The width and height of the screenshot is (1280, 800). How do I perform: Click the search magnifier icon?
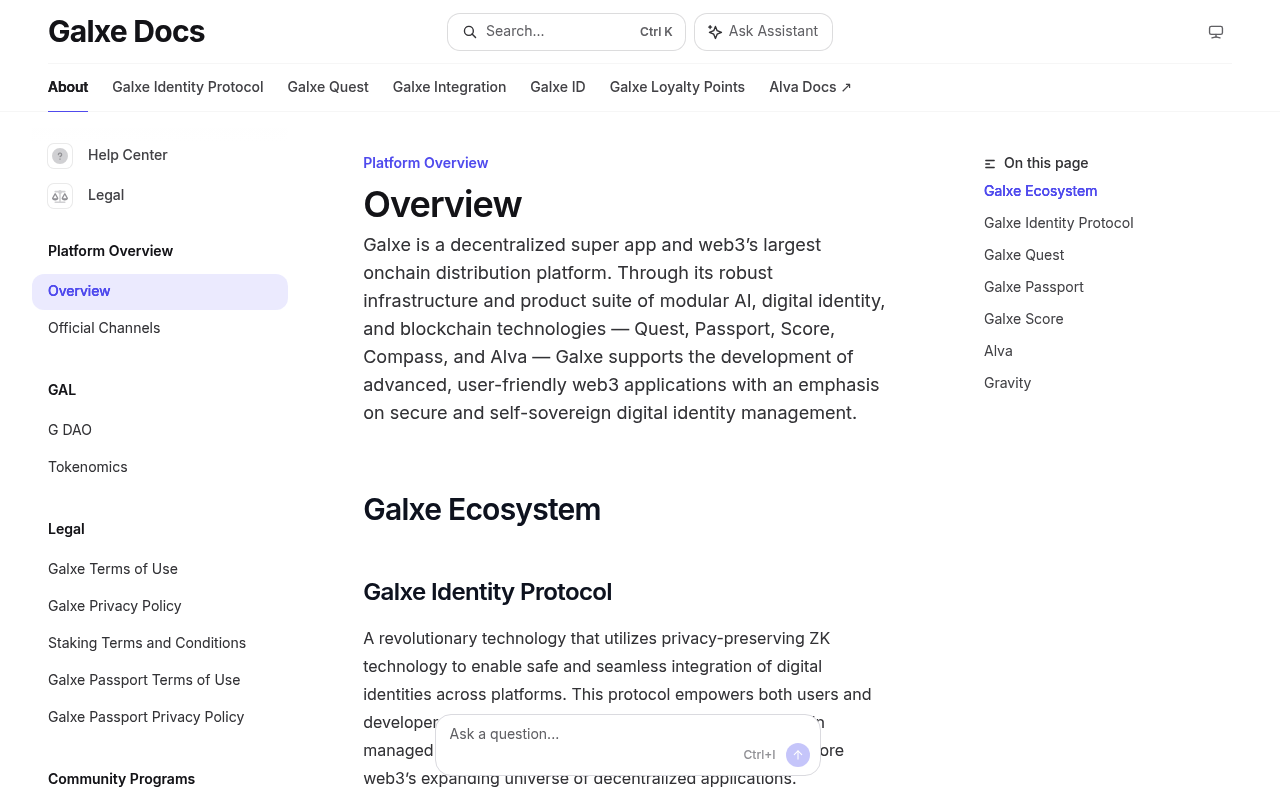point(470,32)
